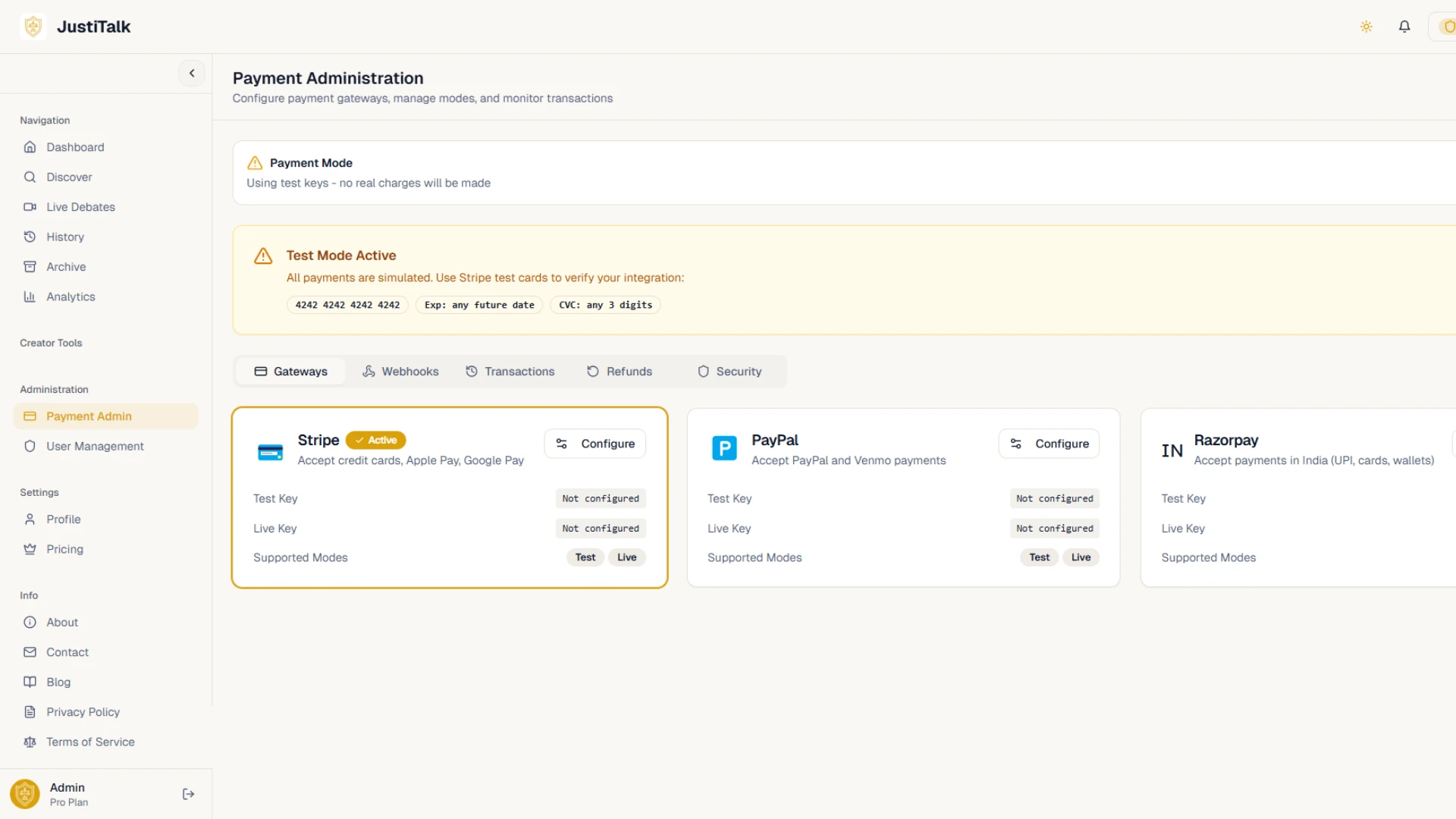
Task: Click the Discover search icon
Action: point(30,177)
